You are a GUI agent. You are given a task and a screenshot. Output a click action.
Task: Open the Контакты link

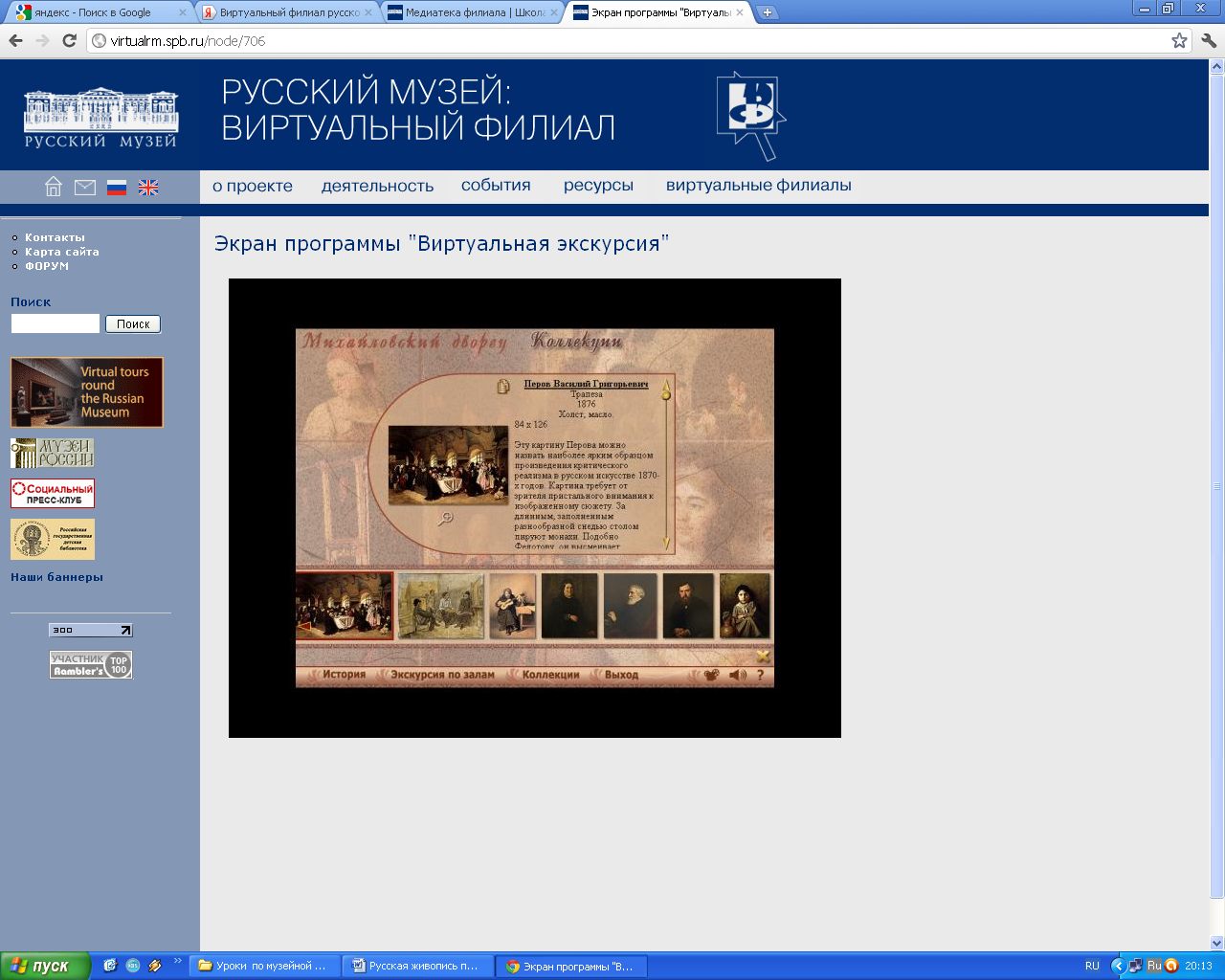[x=55, y=237]
